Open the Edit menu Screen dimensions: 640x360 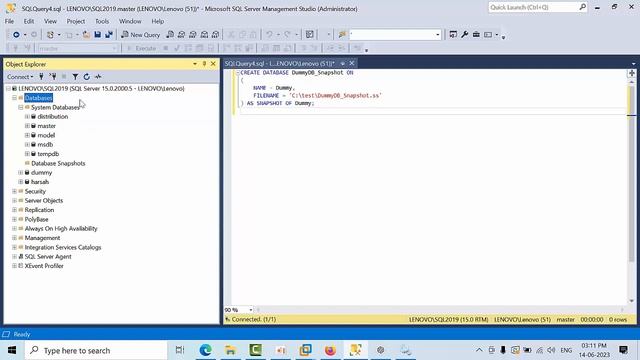click(x=29, y=21)
